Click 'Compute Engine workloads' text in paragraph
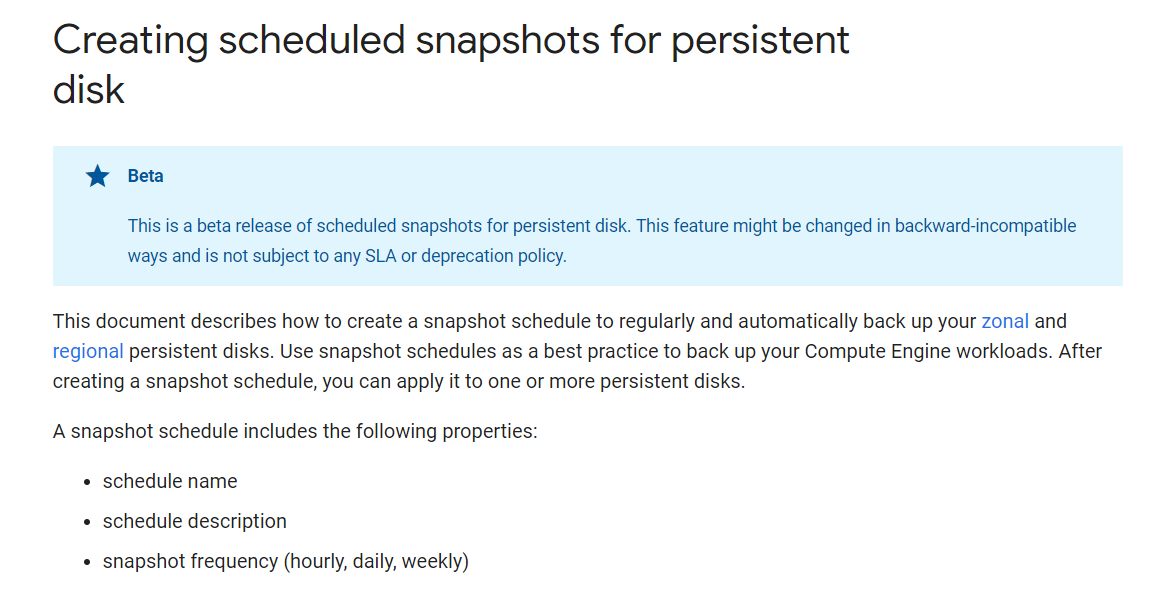This screenshot has height=590, width=1150. [x=929, y=352]
